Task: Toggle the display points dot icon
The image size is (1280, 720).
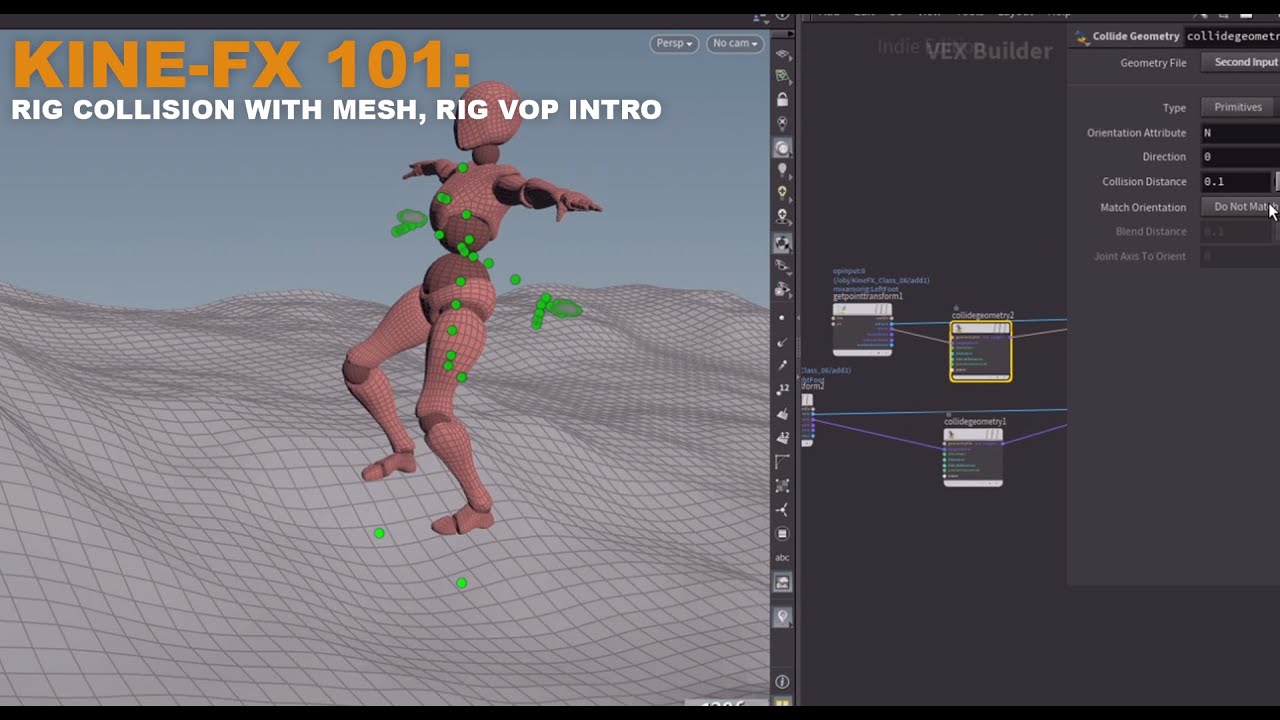Action: (783, 318)
